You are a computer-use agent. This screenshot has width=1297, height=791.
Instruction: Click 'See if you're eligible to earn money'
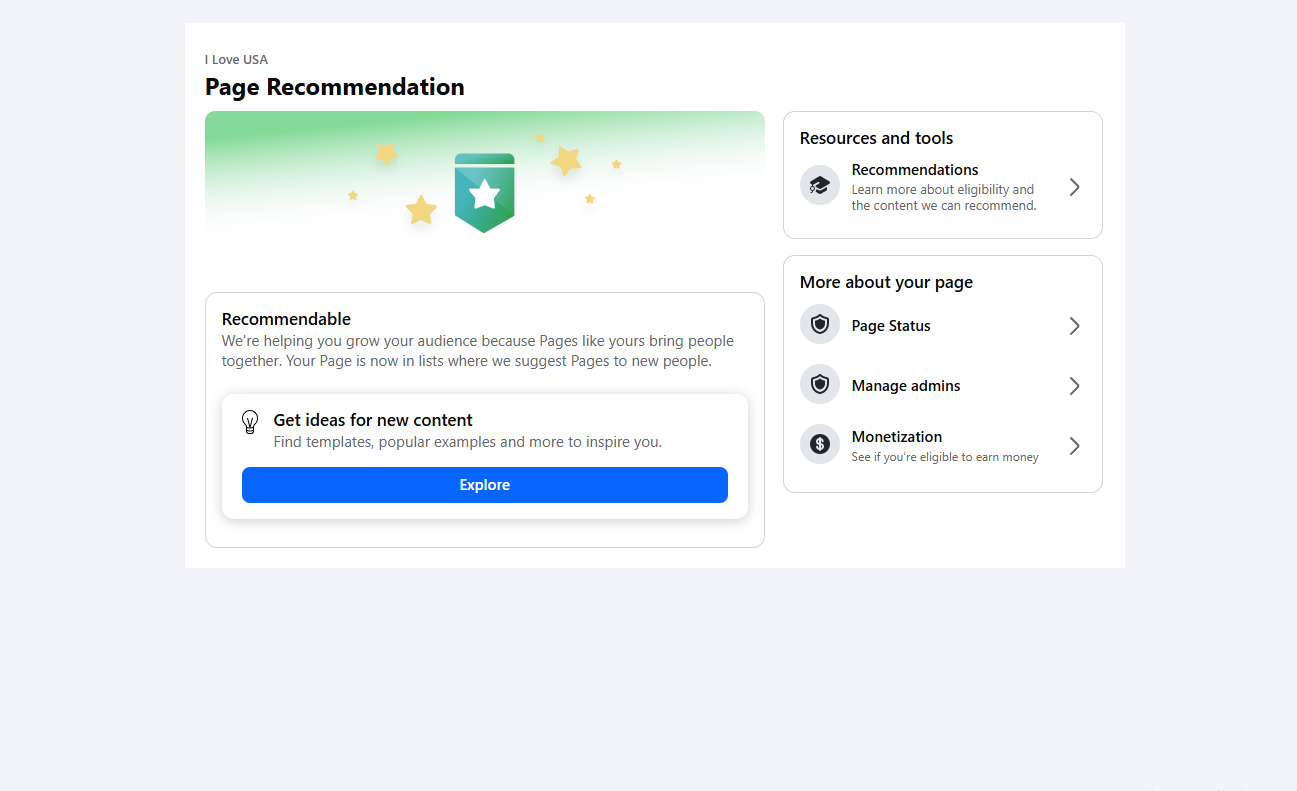point(945,457)
